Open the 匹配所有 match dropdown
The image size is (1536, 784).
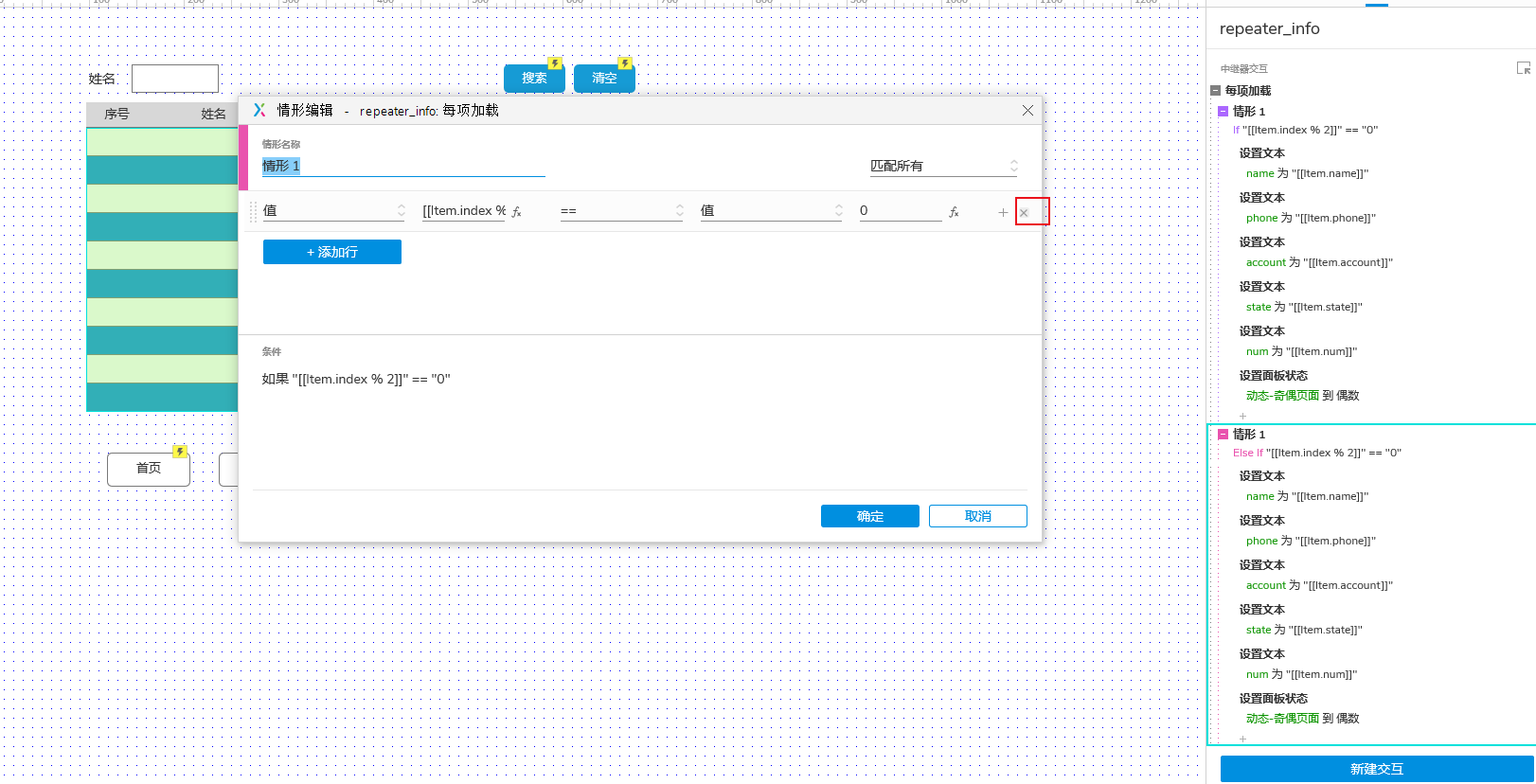[944, 166]
